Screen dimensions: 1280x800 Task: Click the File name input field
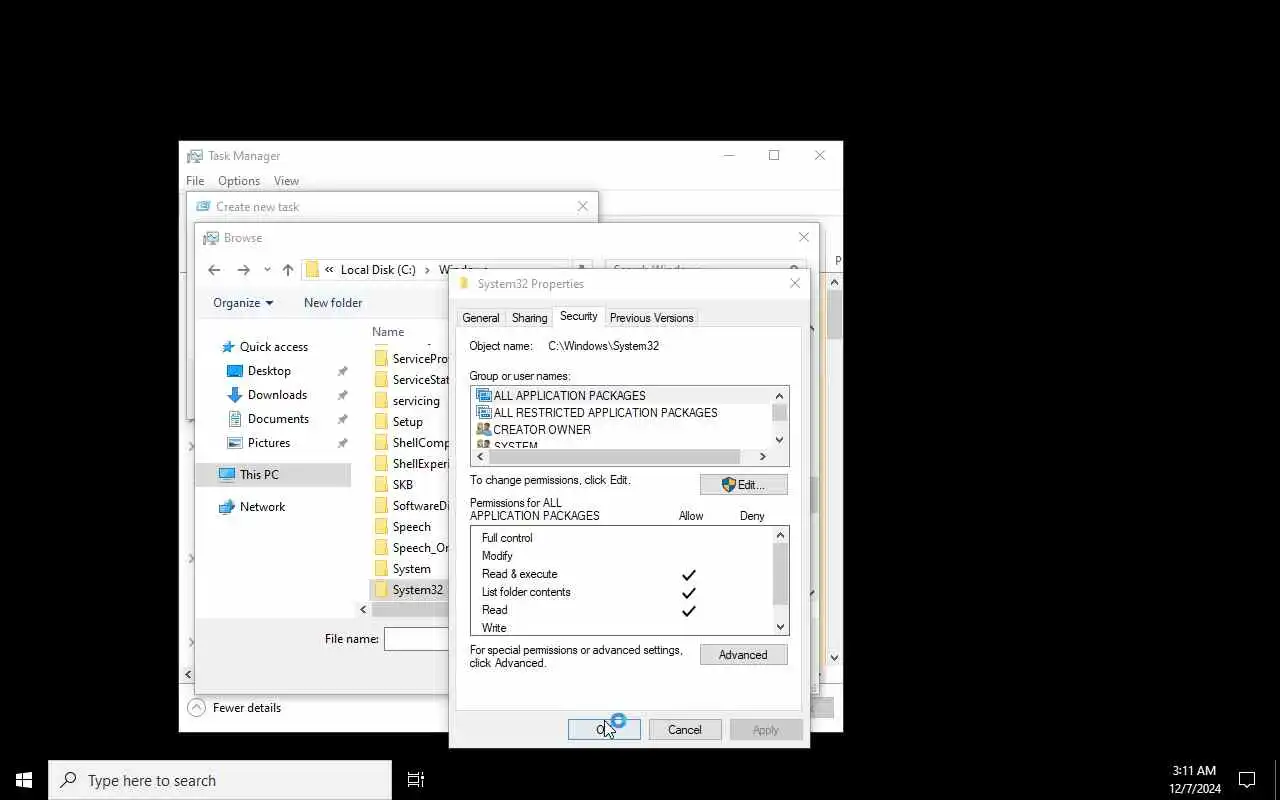416,639
